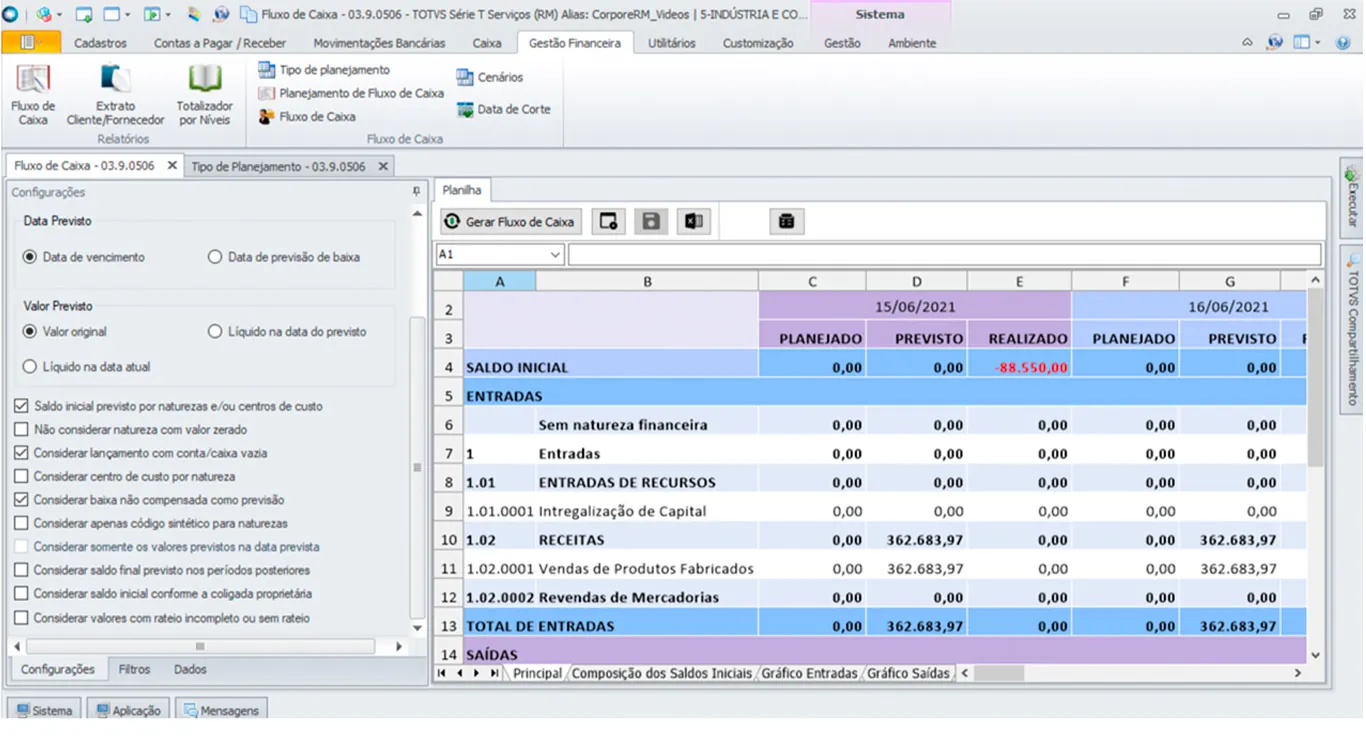The image size is (1366, 756).
Task: Click the Cenários ribbon icon
Action: coord(489,77)
